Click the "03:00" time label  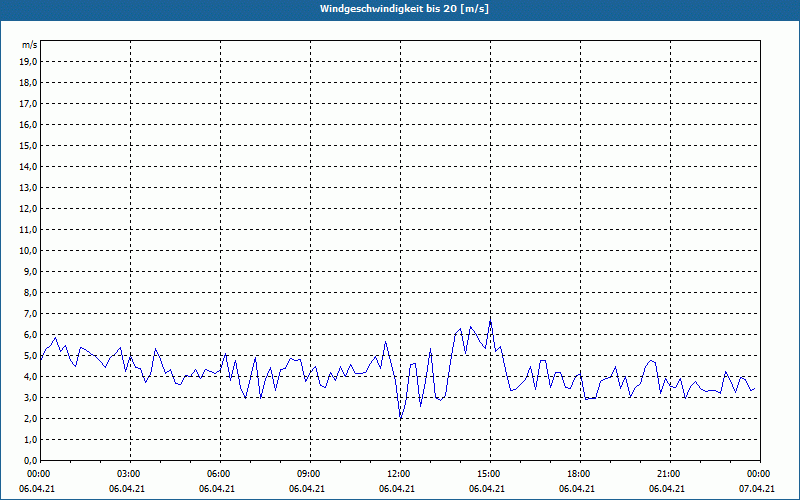(131, 474)
